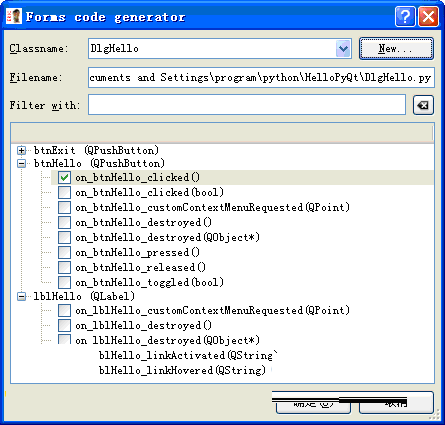Select on_btnHello_destroyed() label text

coord(143,222)
